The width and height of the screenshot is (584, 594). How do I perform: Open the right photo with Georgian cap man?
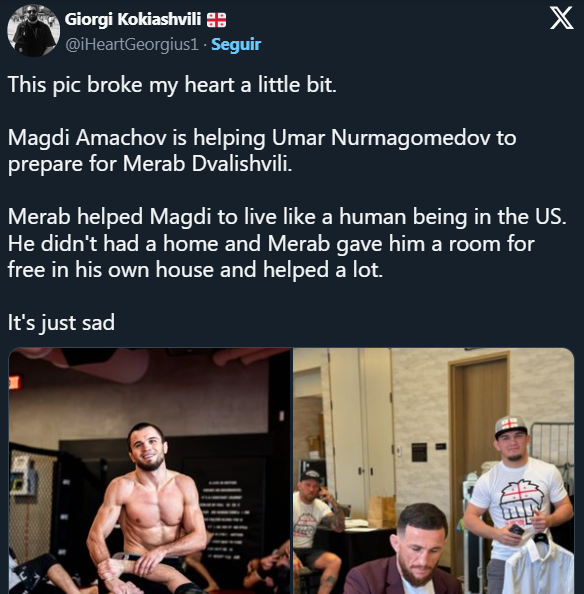[434, 471]
